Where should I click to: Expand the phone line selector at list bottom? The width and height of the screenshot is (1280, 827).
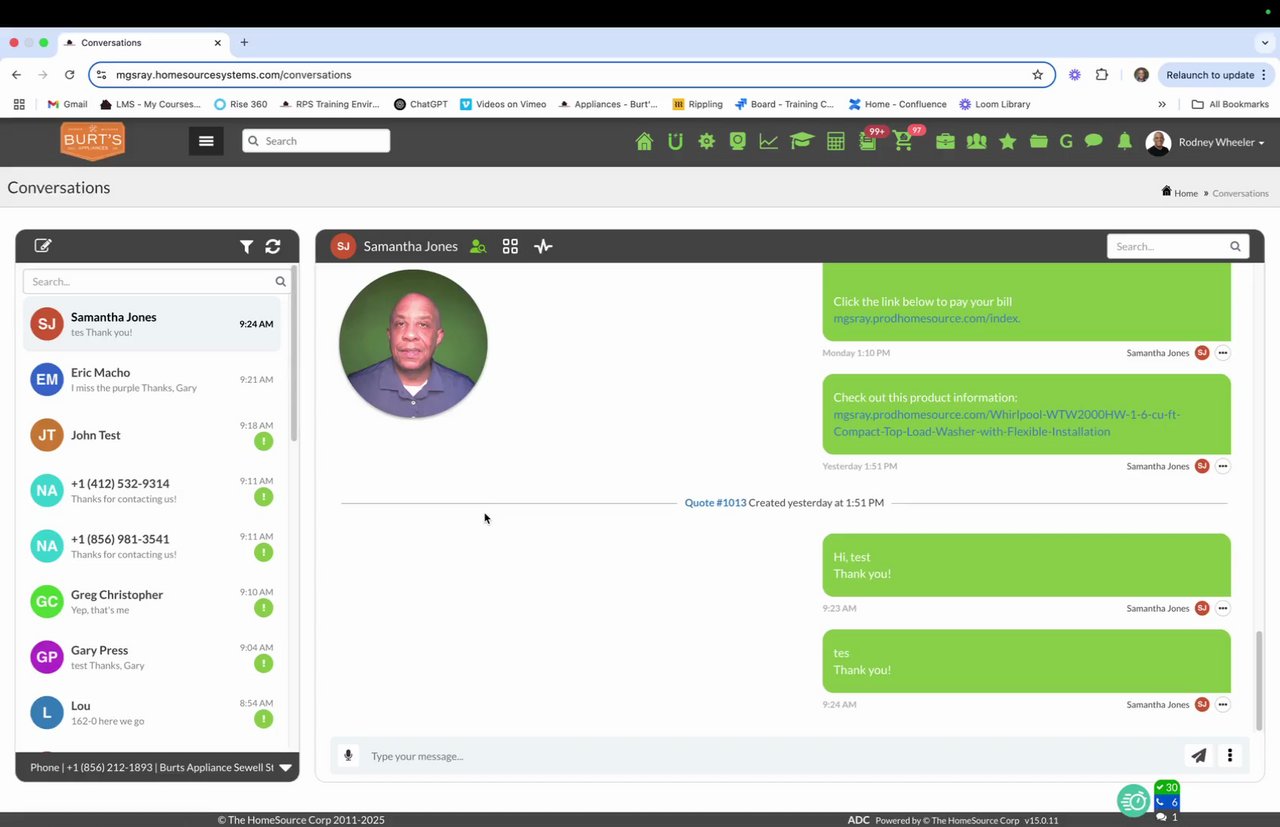click(x=285, y=768)
